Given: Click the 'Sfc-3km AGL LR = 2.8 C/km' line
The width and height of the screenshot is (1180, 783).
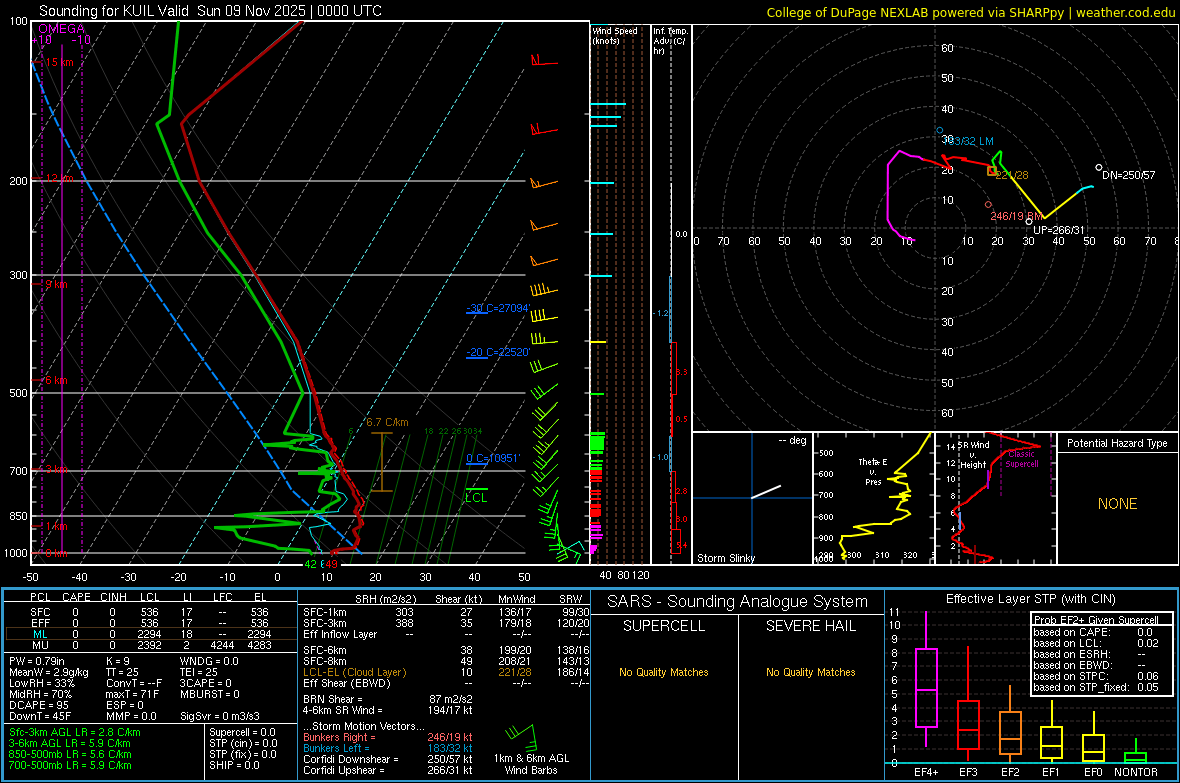Looking at the screenshot, I should [75, 732].
